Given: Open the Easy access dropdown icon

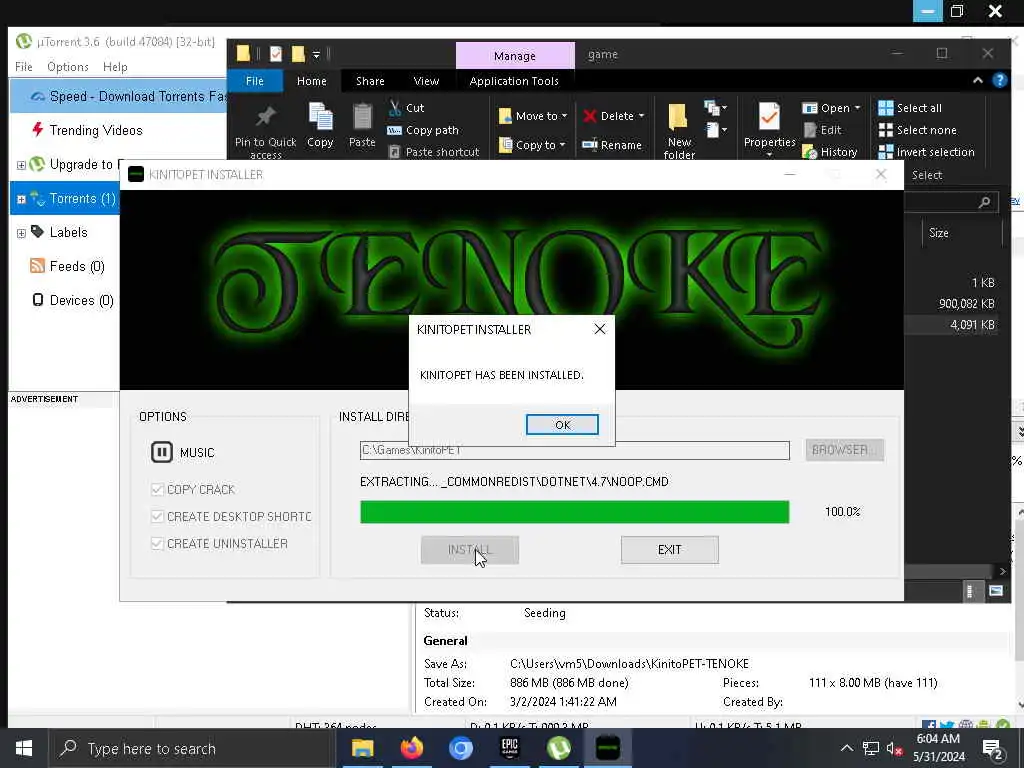Looking at the screenshot, I should click(x=715, y=130).
